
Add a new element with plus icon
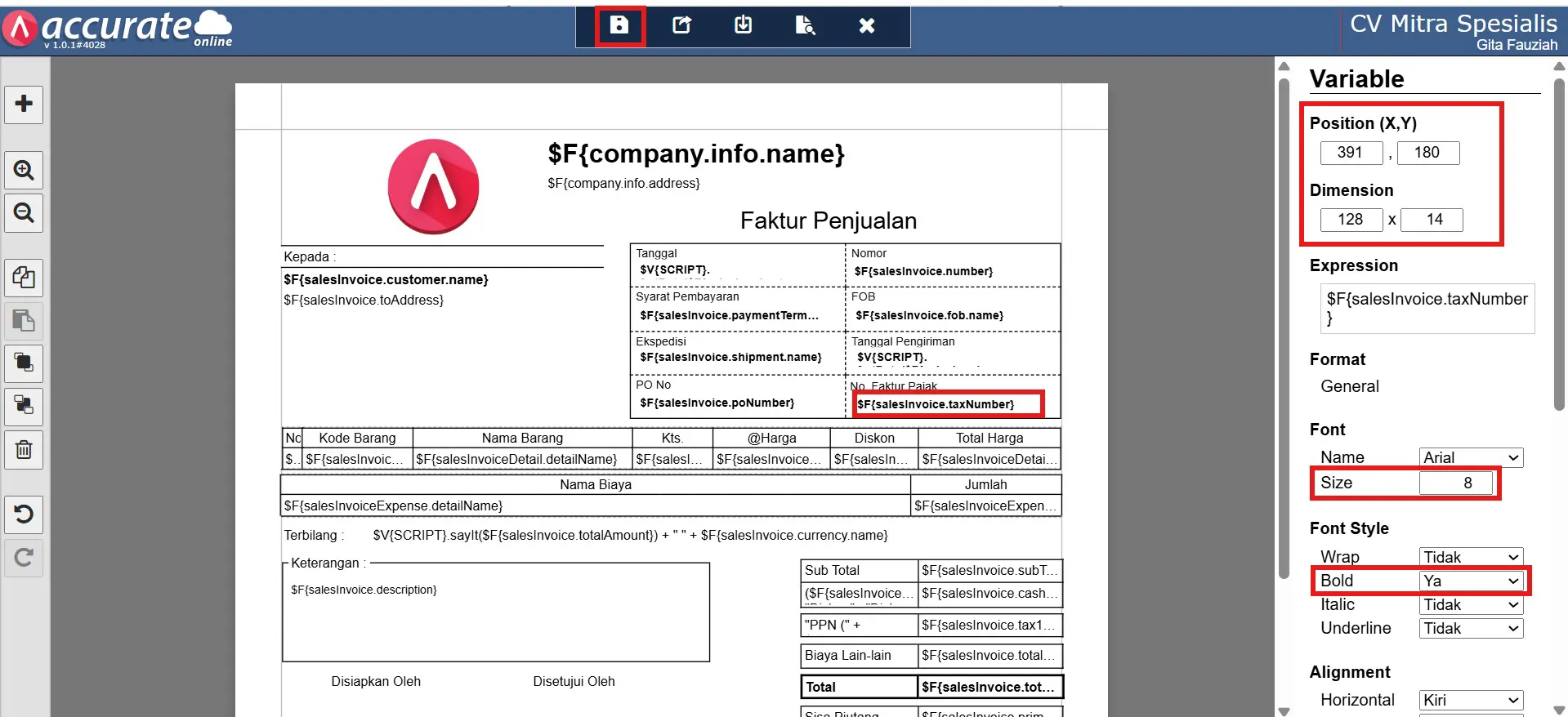coord(24,104)
